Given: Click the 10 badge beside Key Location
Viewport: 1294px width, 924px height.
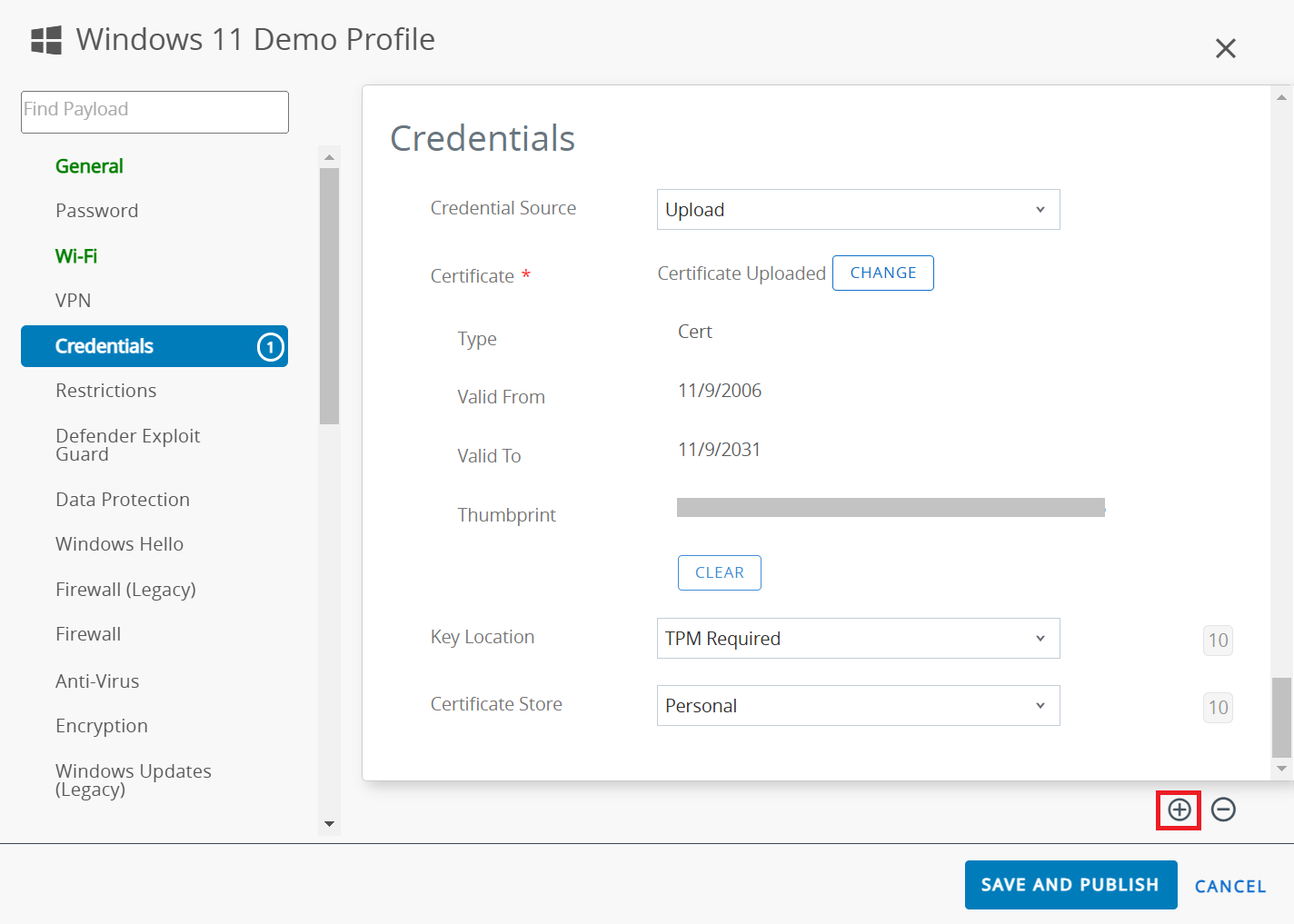Looking at the screenshot, I should (1218, 641).
